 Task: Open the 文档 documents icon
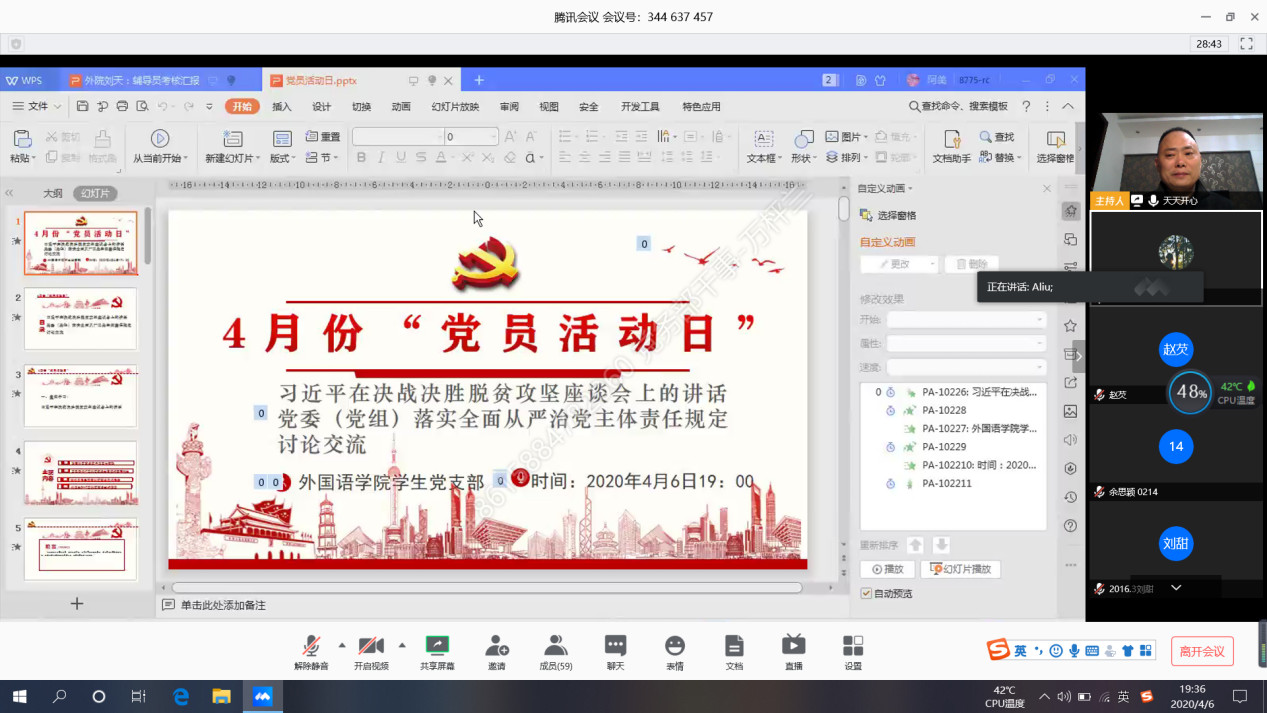pos(734,645)
